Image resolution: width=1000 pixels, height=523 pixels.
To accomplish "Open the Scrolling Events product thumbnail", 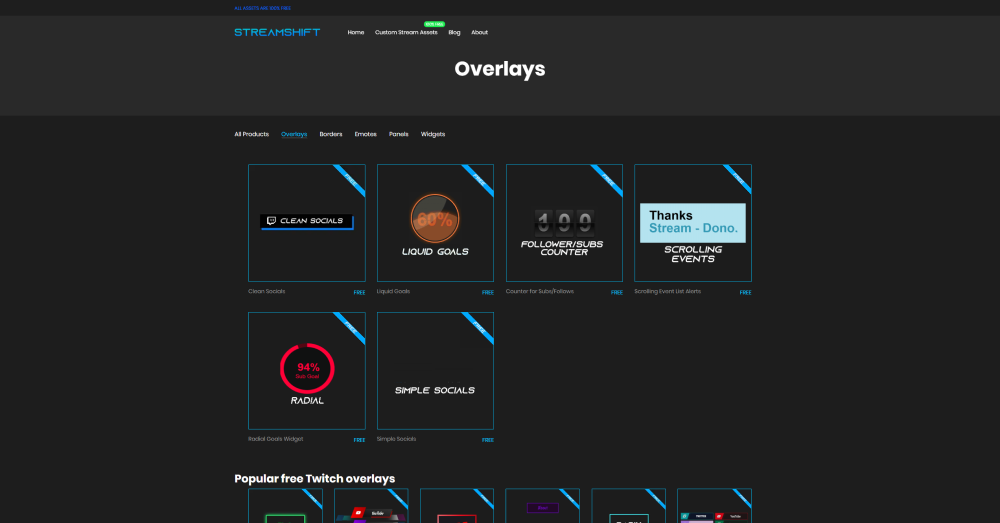I will (x=692, y=222).
